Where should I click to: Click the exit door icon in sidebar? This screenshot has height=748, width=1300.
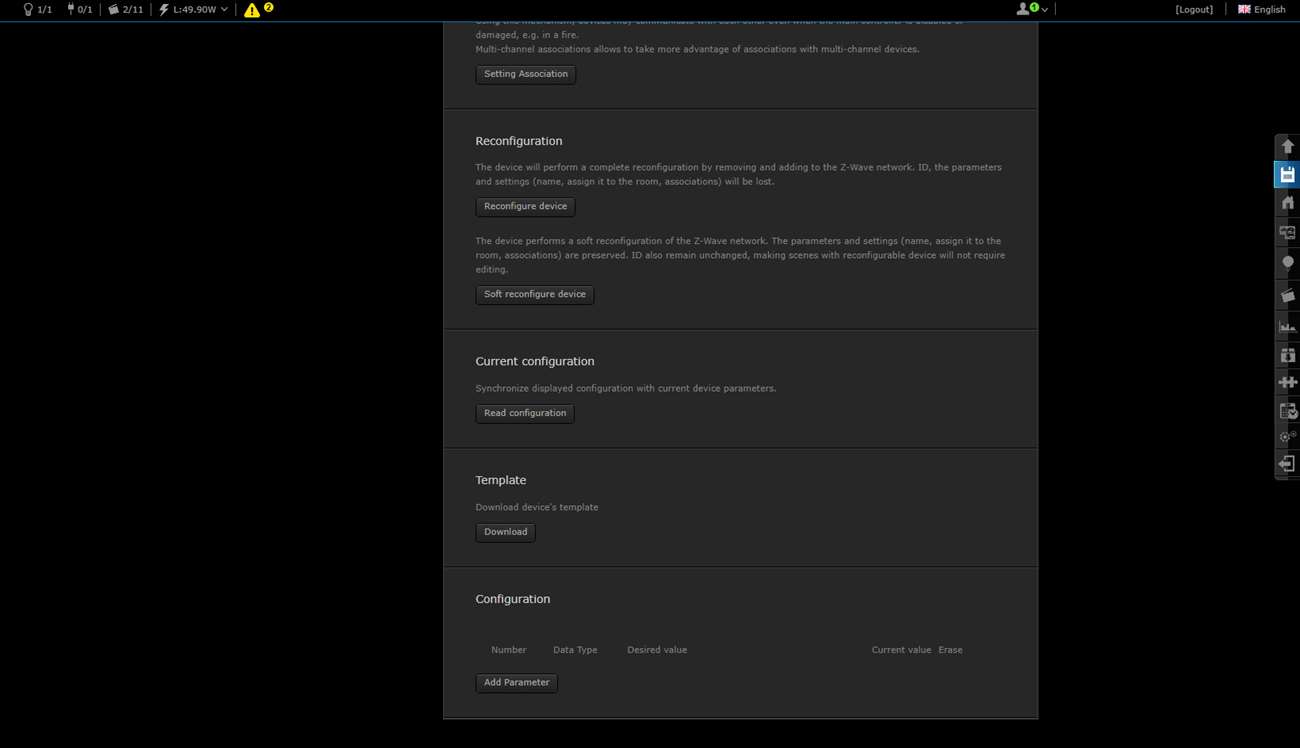(1287, 464)
